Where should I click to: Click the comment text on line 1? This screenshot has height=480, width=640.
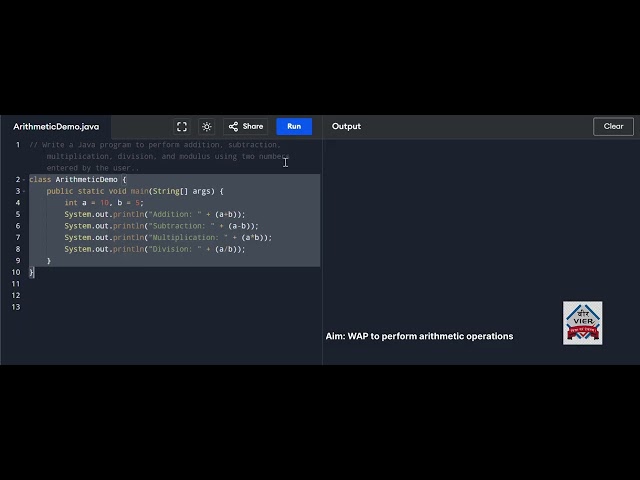point(159,156)
